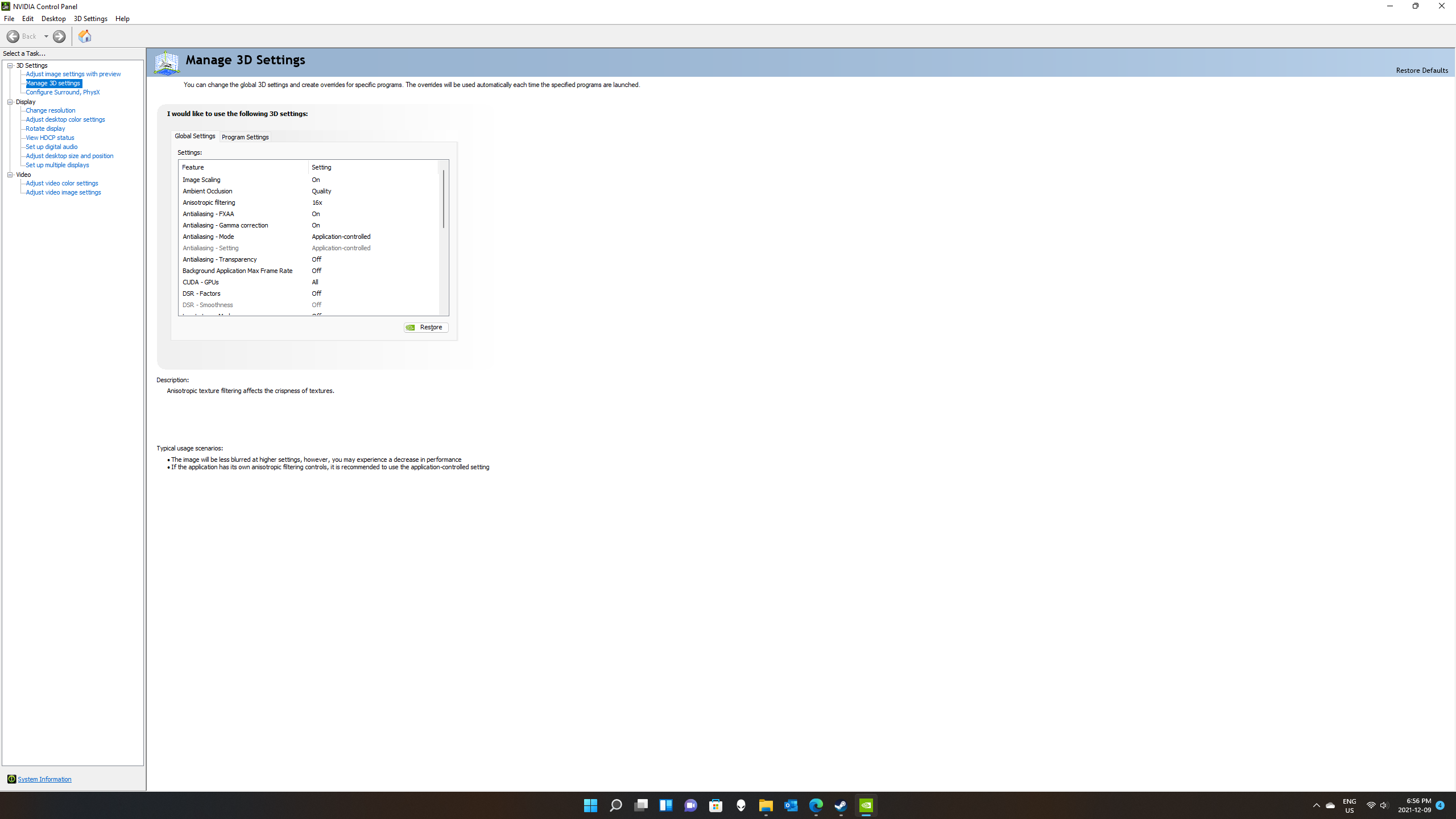Collapse the Display tree node
Image resolution: width=1456 pixels, height=819 pixels.
click(x=10, y=102)
